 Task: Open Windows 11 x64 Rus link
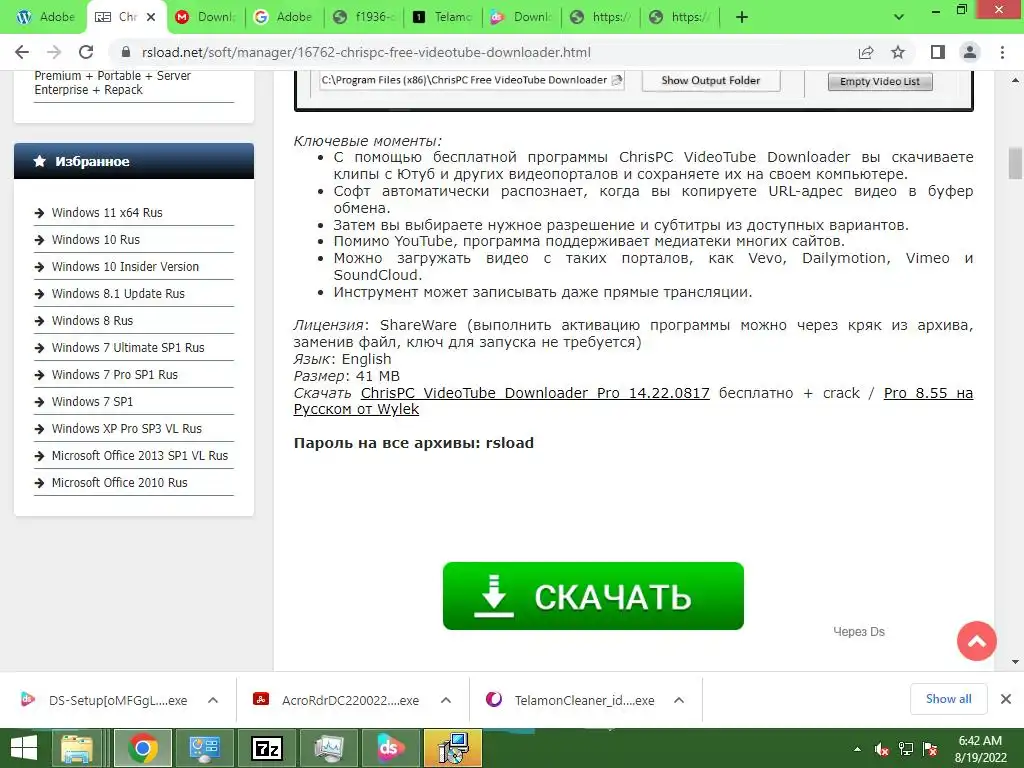pos(107,212)
